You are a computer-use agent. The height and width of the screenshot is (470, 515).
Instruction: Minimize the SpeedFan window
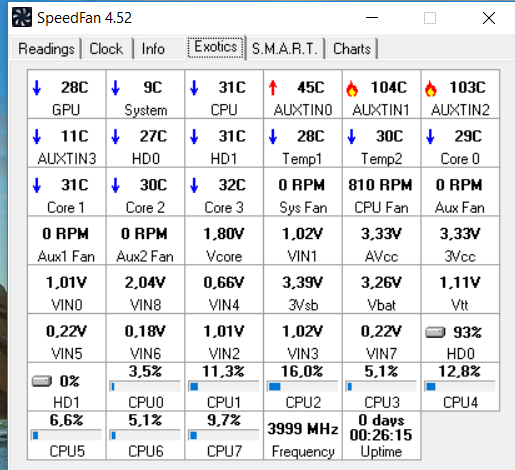(372, 18)
